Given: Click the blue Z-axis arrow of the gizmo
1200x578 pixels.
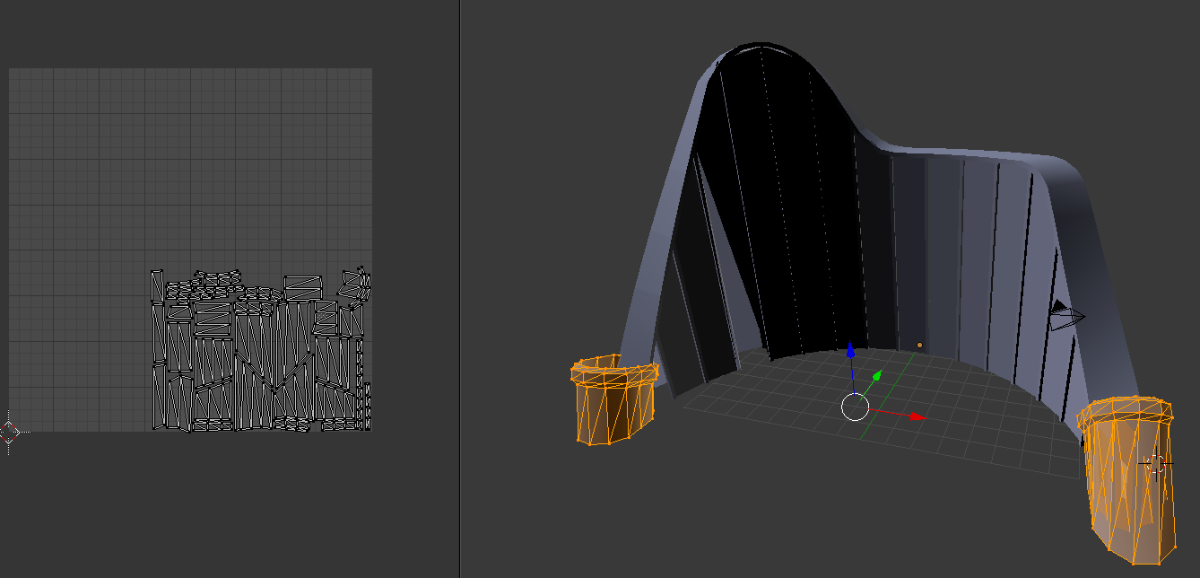Looking at the screenshot, I should [850, 351].
